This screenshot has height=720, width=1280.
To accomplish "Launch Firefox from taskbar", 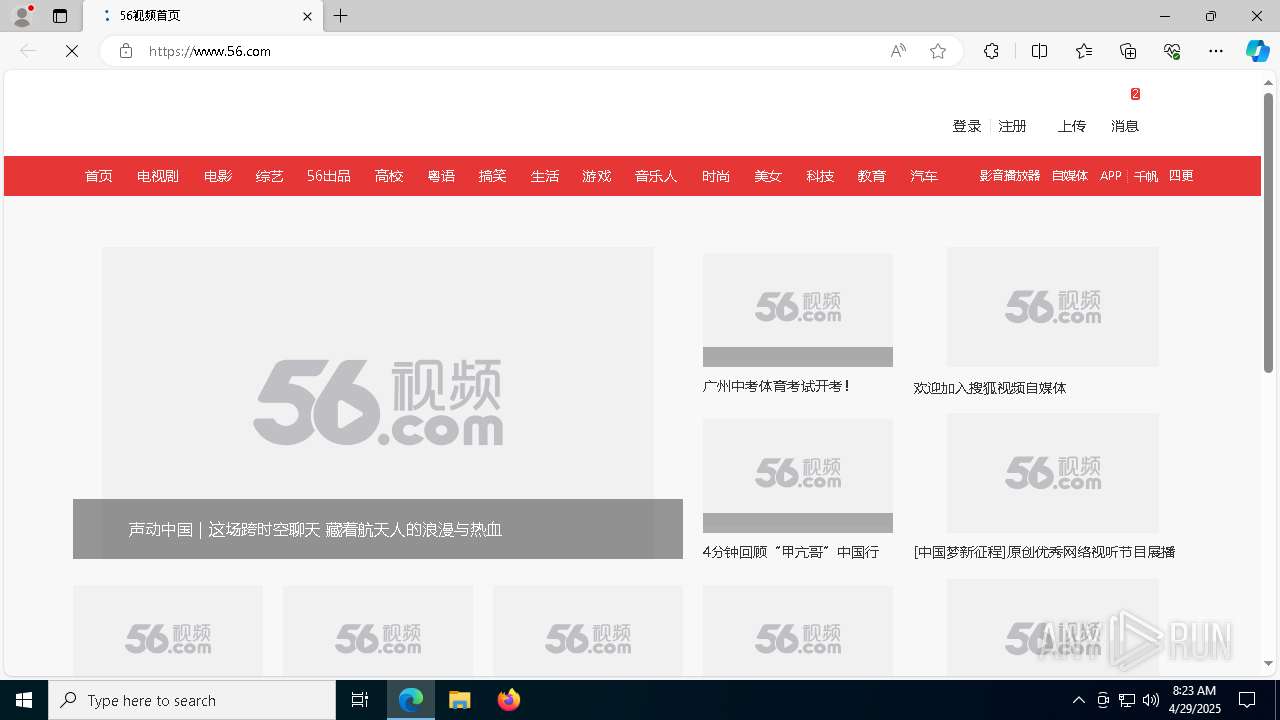I will click(x=508, y=700).
